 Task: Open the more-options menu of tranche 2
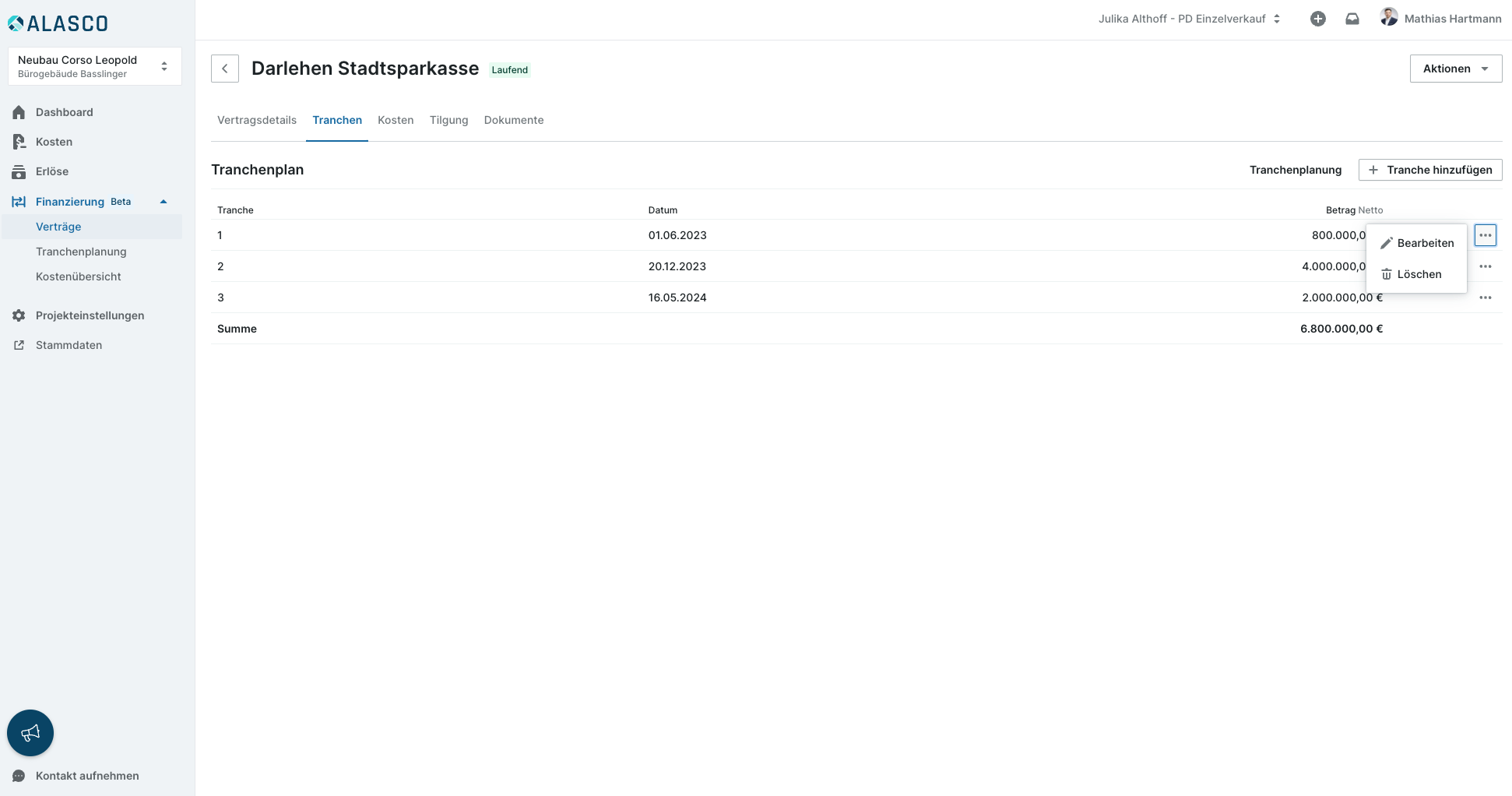click(1486, 266)
